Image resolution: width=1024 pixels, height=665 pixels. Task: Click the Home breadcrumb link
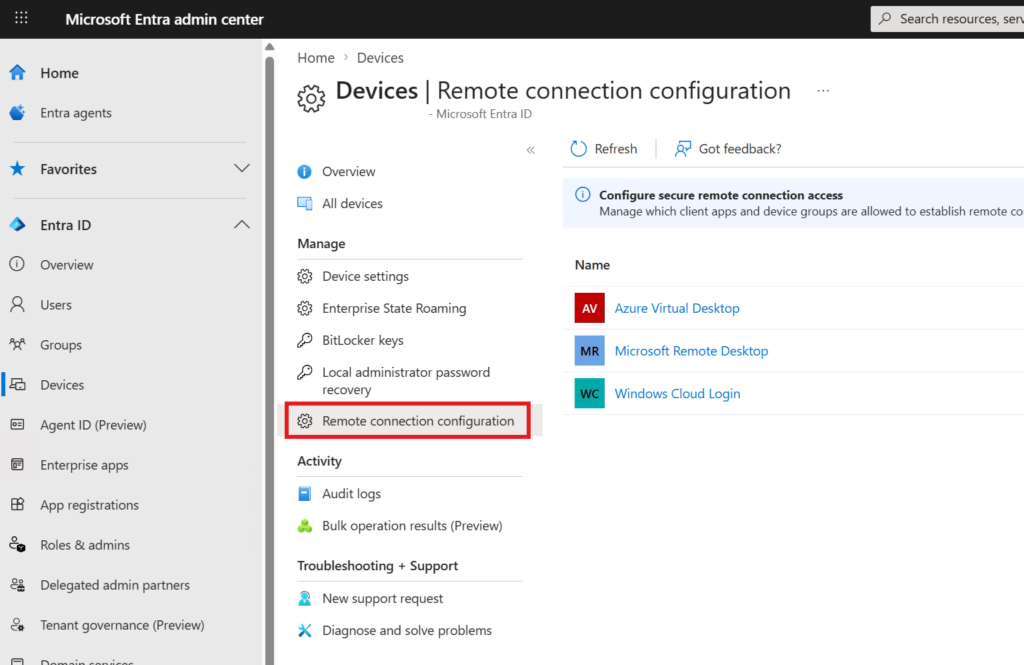(x=315, y=58)
